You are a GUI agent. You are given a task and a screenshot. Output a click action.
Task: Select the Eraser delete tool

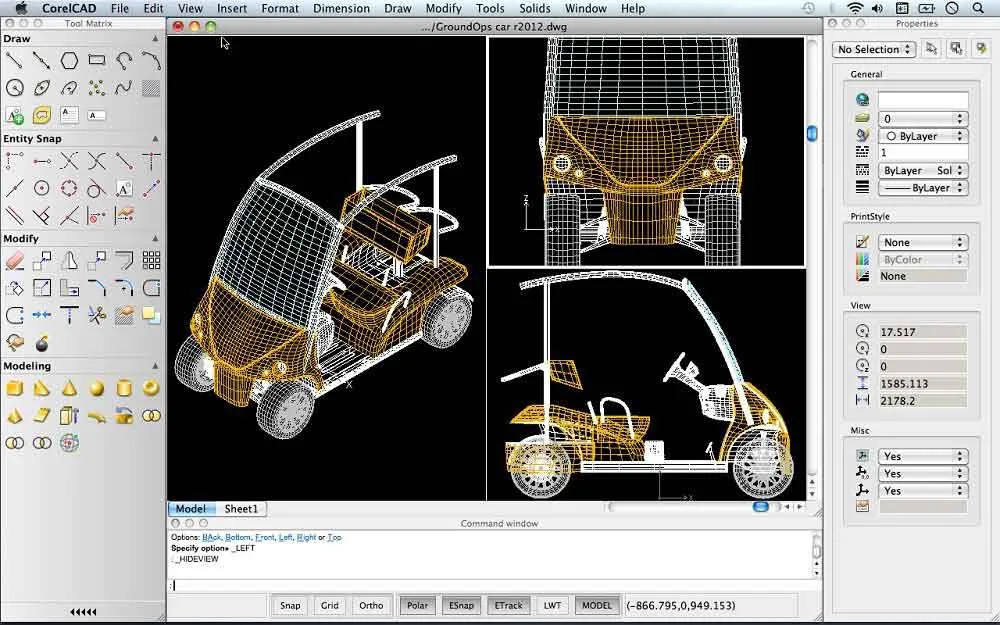(x=14, y=260)
